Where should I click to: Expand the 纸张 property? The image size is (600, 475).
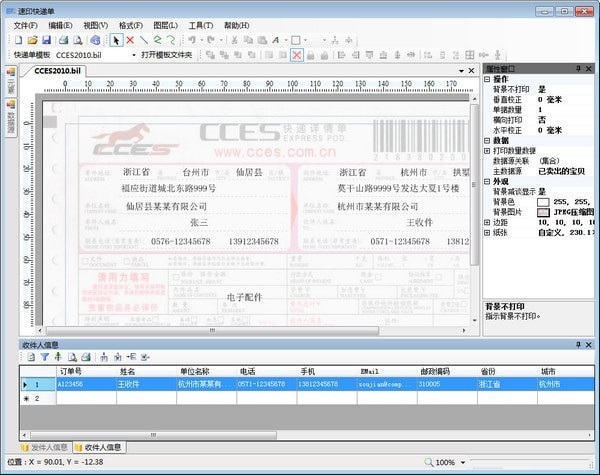(487, 232)
